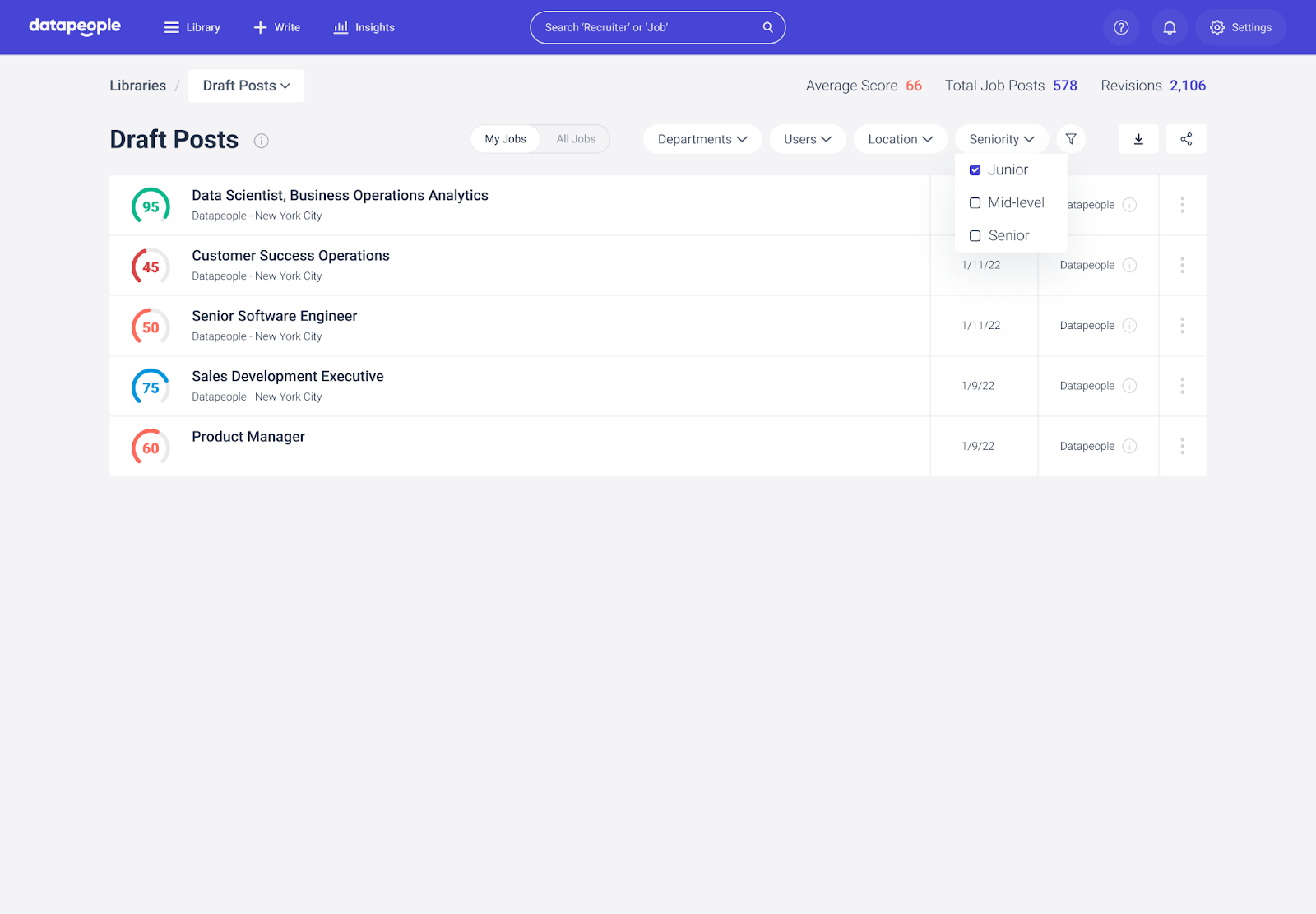Open the help question mark icon

click(1121, 27)
